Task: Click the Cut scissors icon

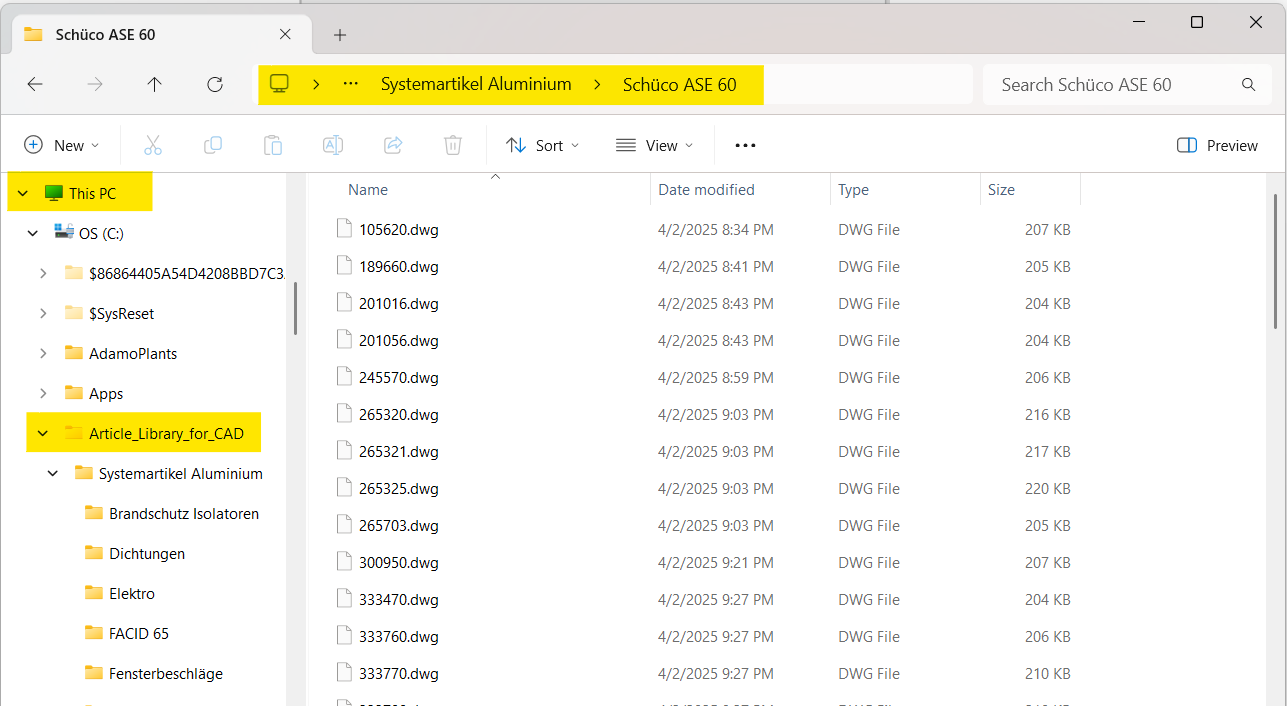Action: [x=152, y=146]
